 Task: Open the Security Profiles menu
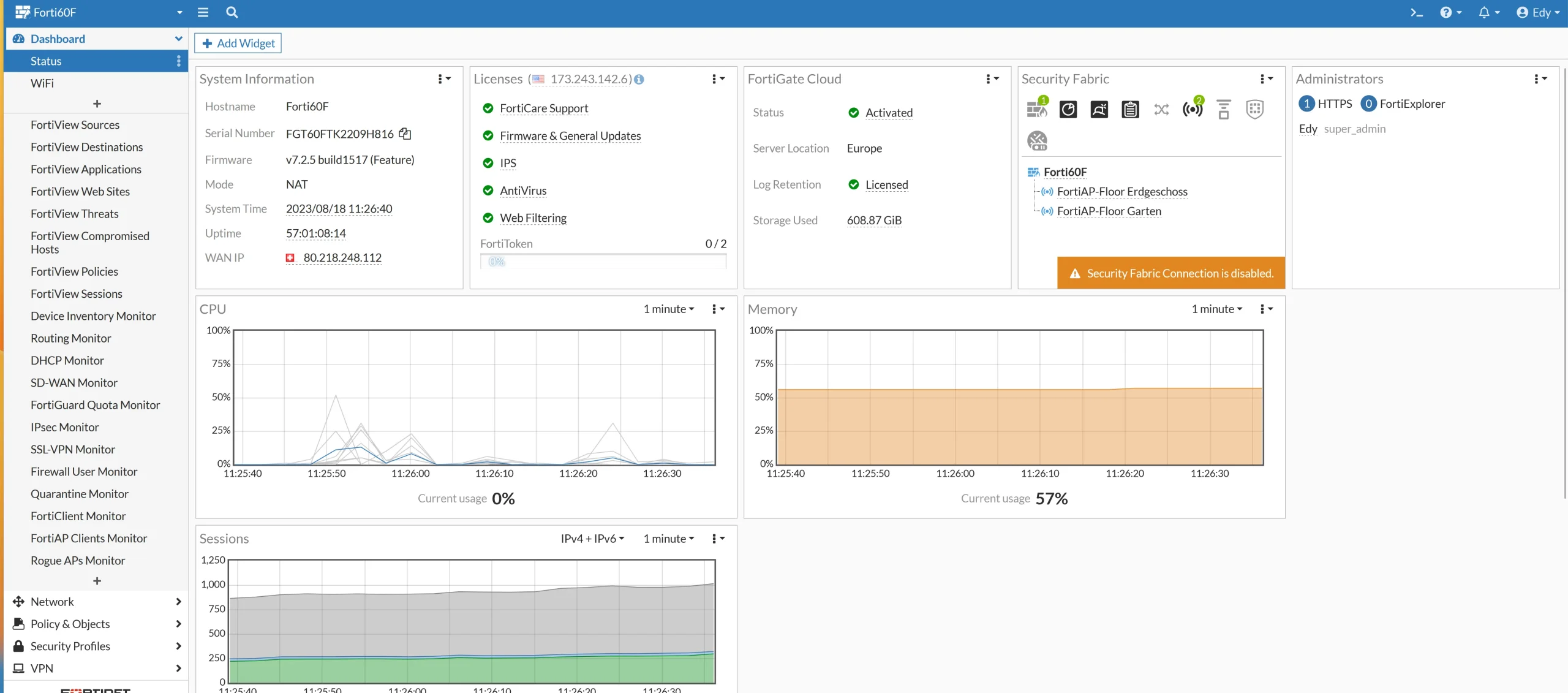pyautogui.click(x=70, y=646)
